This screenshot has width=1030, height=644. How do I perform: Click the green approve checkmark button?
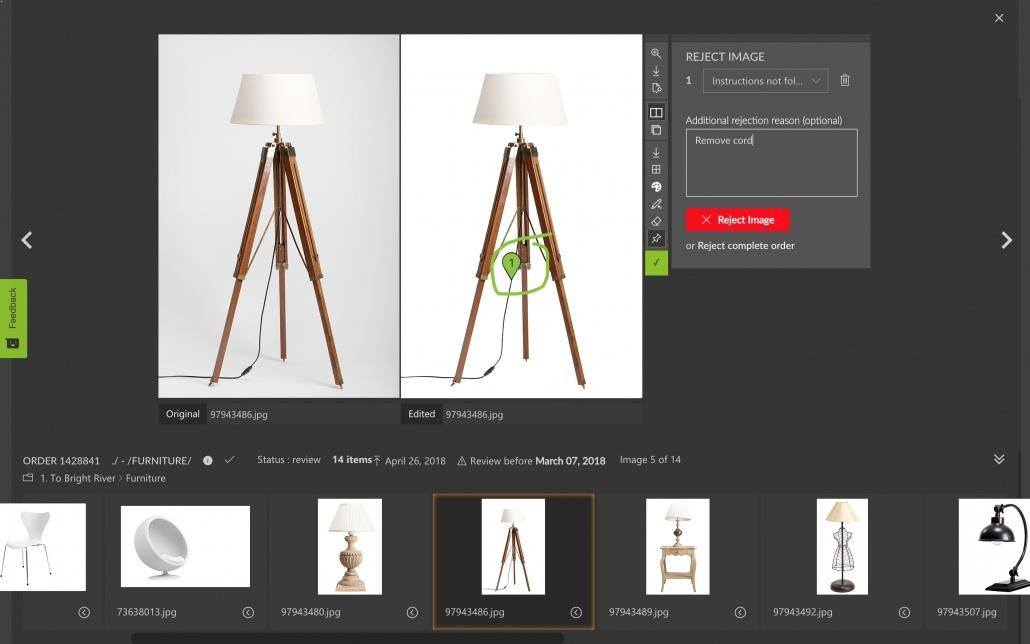[x=656, y=263]
